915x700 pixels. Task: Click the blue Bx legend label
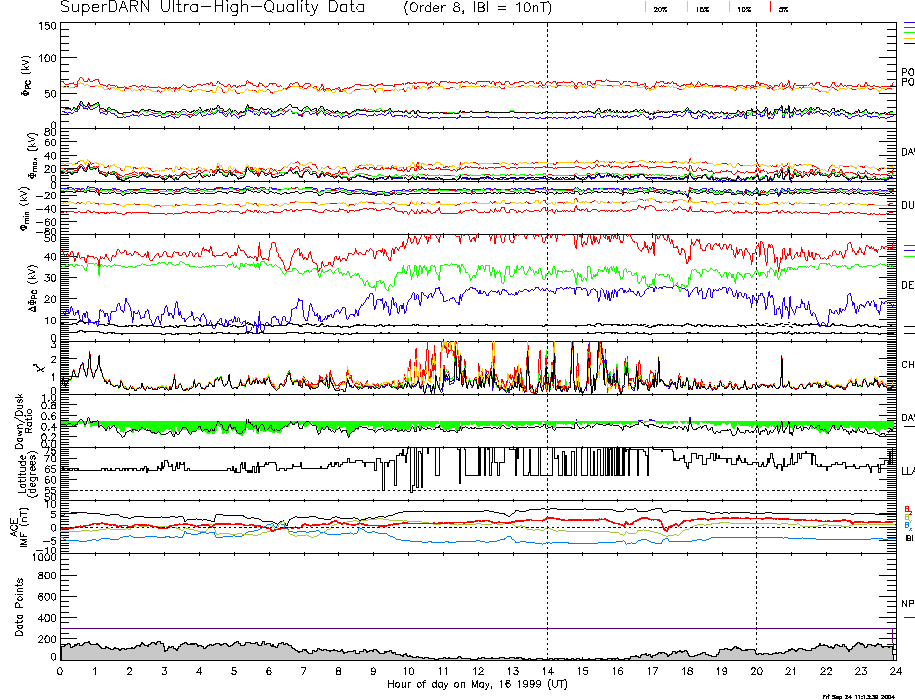coord(907,525)
